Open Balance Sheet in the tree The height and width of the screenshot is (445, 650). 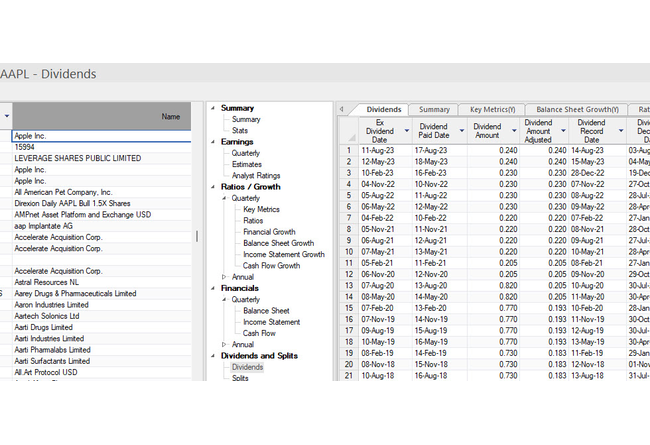[266, 311]
